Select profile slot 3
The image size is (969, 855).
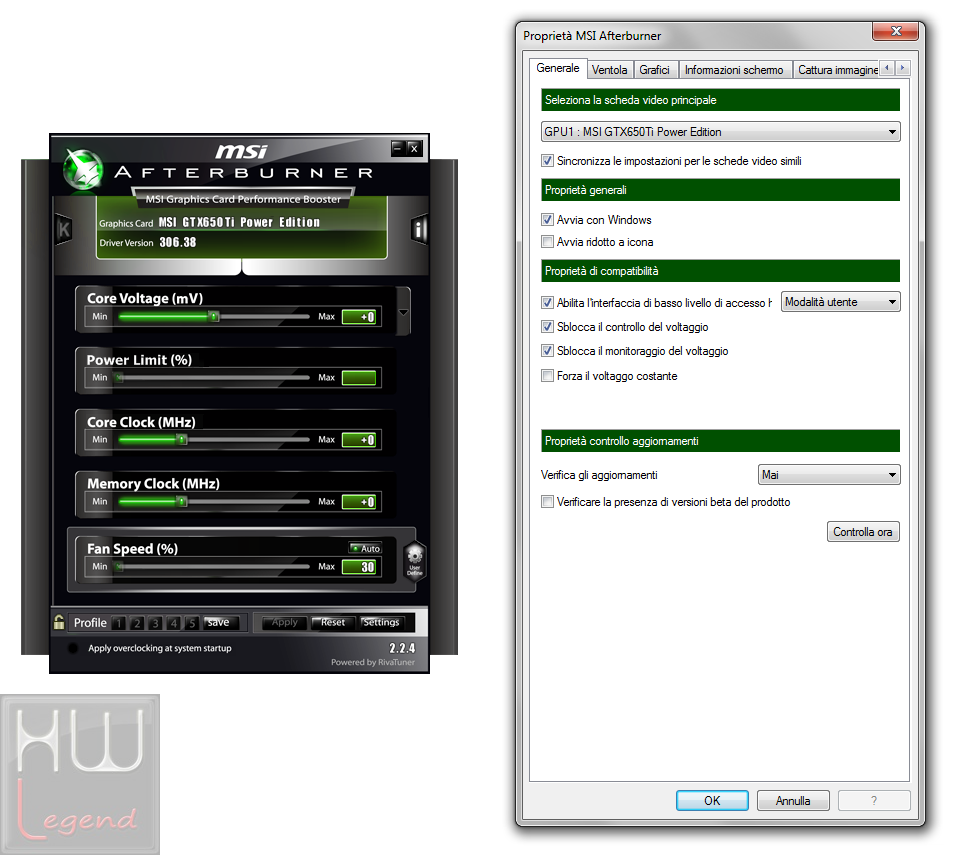[x=155, y=623]
